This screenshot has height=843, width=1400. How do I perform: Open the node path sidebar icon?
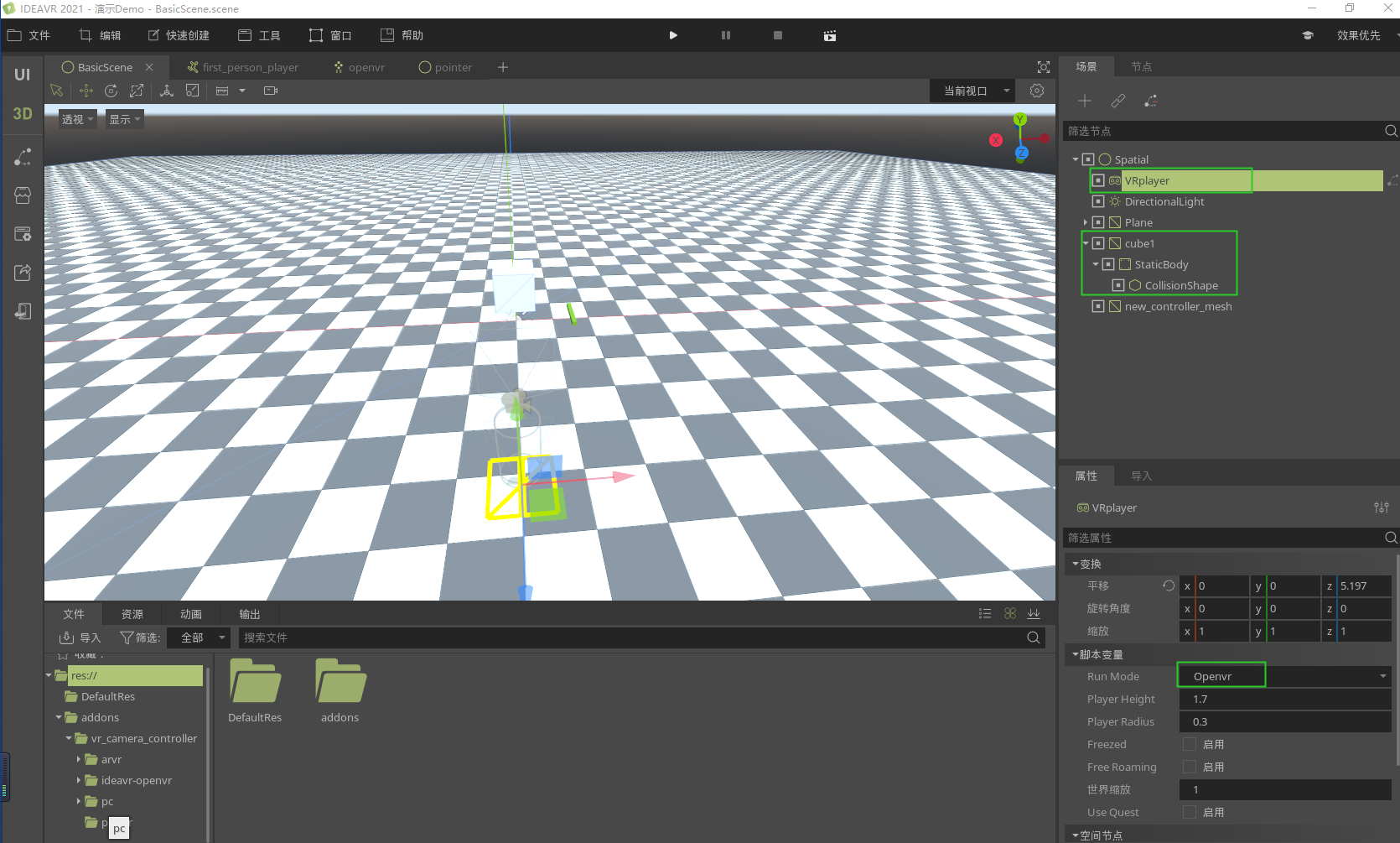click(x=23, y=157)
